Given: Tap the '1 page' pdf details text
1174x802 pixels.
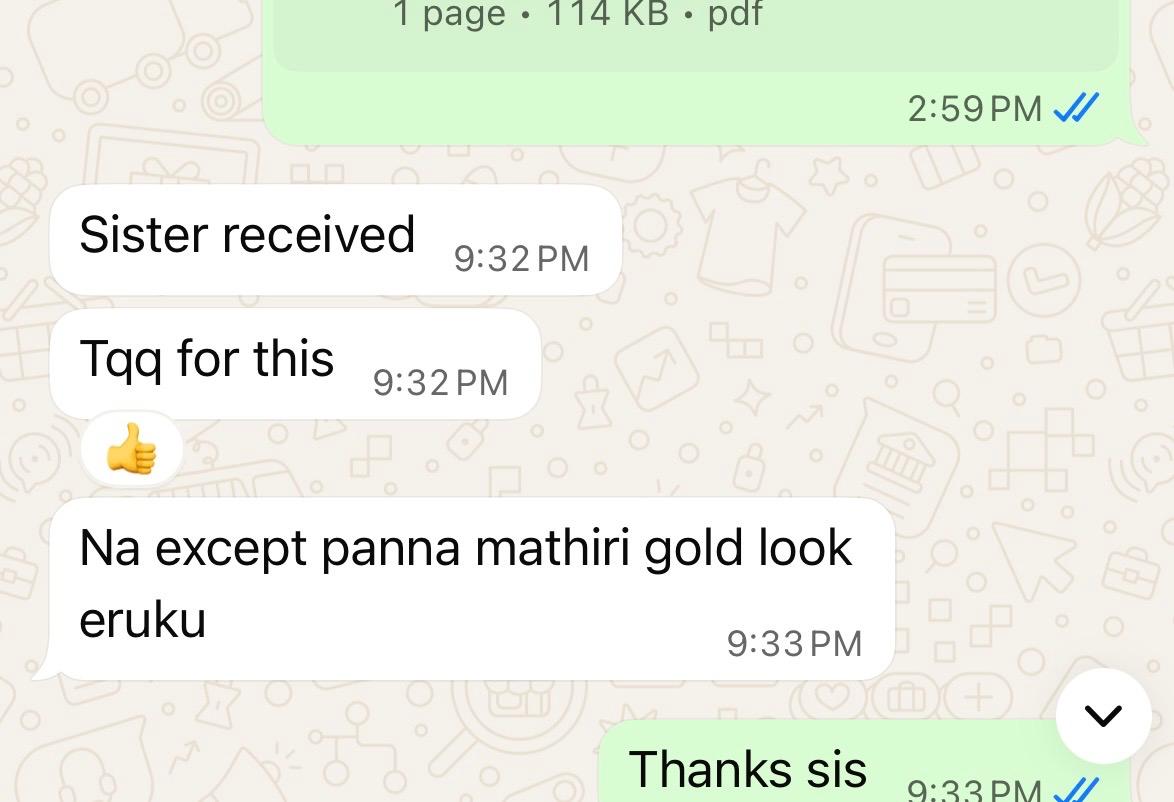Looking at the screenshot, I should [449, 13].
